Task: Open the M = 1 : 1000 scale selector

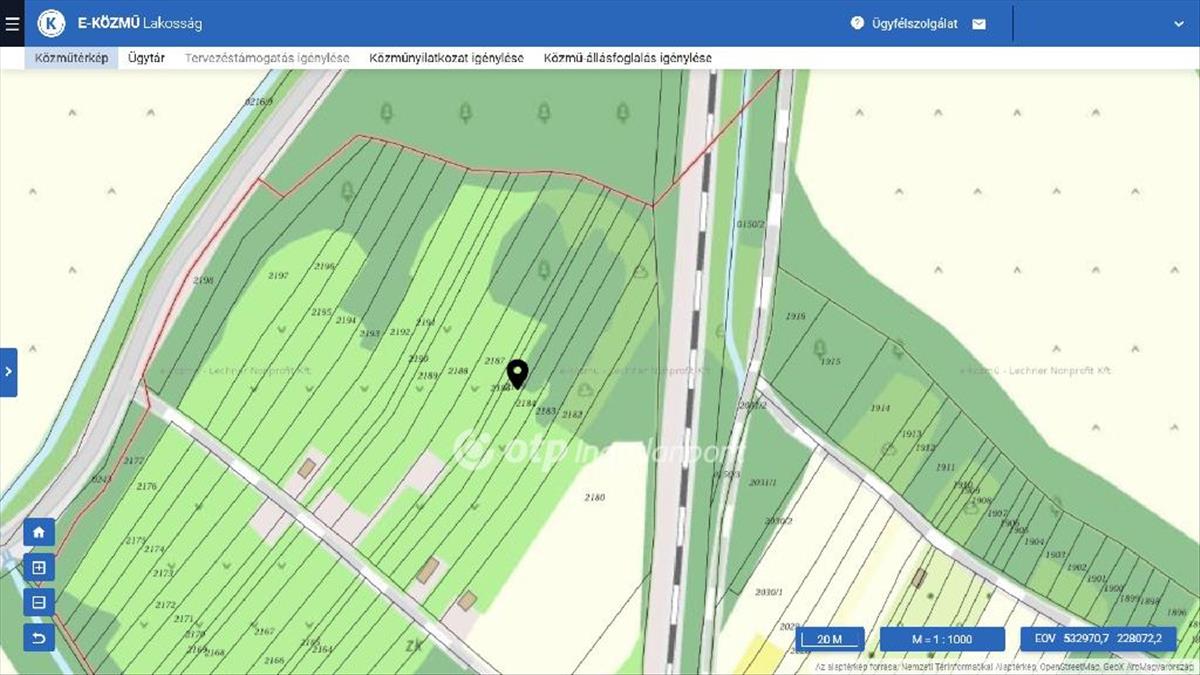Action: (x=942, y=639)
